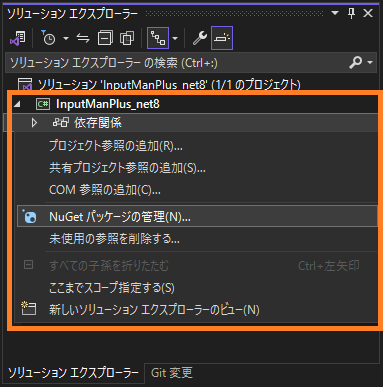Click the C# project icon
This screenshot has height=387, width=383.
coord(43,104)
